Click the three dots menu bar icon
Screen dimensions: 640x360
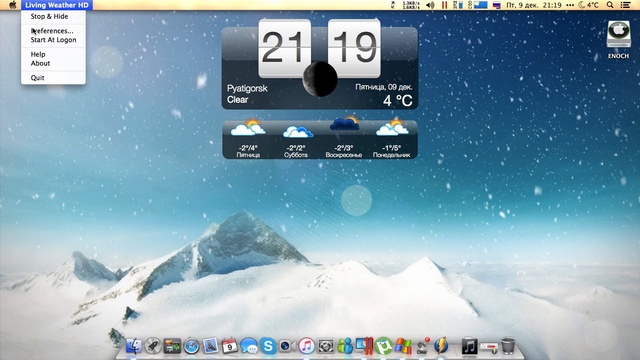coord(570,5)
